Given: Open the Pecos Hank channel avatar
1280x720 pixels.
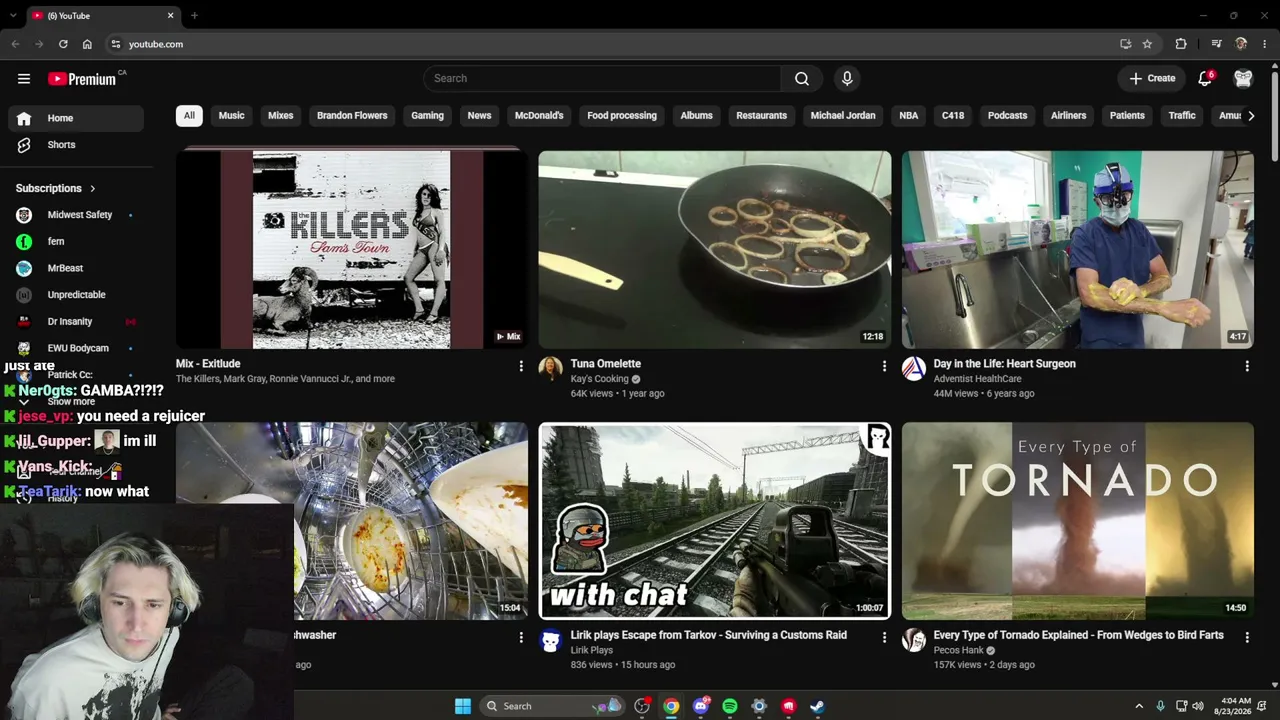Looking at the screenshot, I should point(913,640).
